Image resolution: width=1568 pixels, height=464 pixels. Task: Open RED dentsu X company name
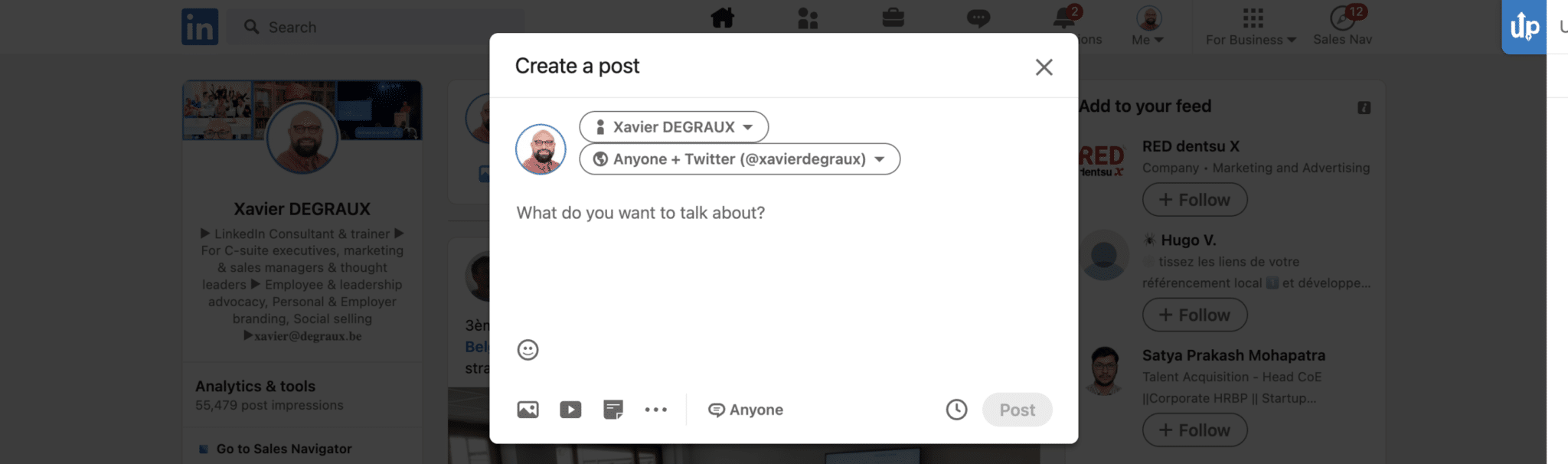click(x=1191, y=146)
